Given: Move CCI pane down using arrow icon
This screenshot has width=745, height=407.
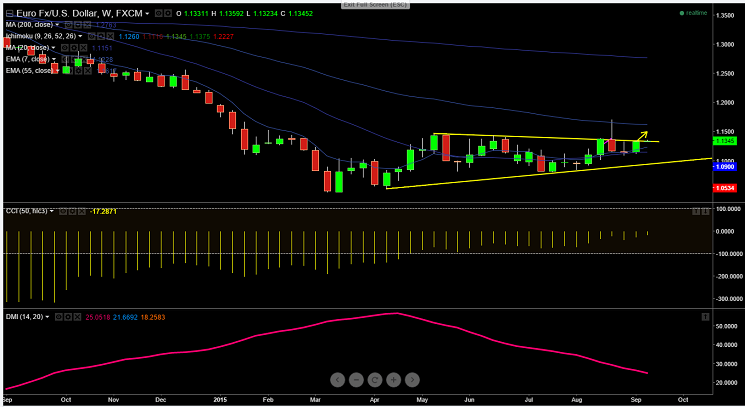Looking at the screenshot, I should pos(706,211).
